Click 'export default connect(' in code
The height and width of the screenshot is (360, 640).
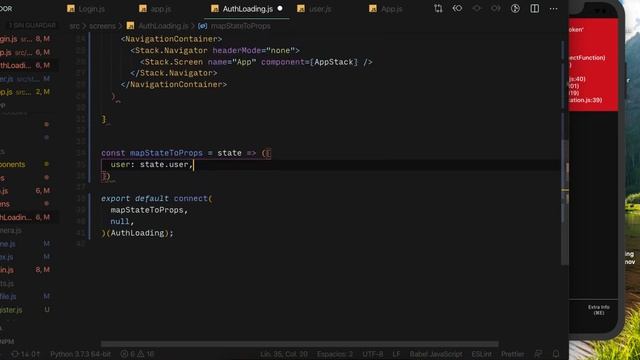pos(157,198)
